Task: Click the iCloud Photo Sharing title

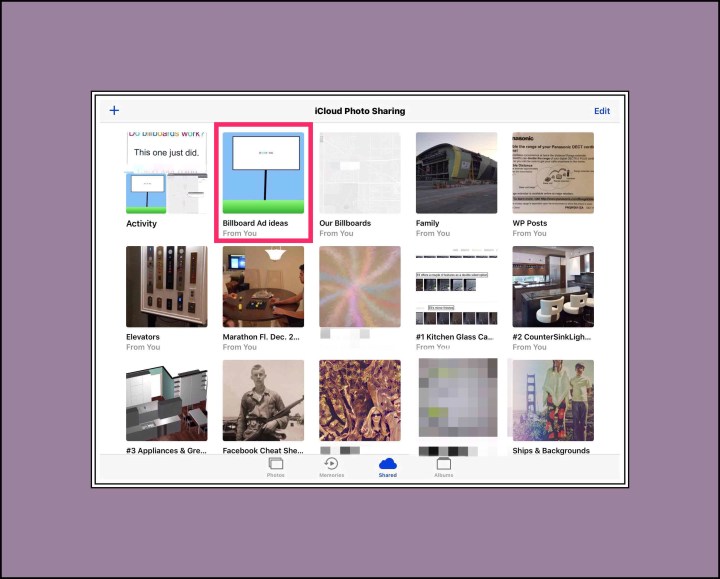Action: (360, 111)
